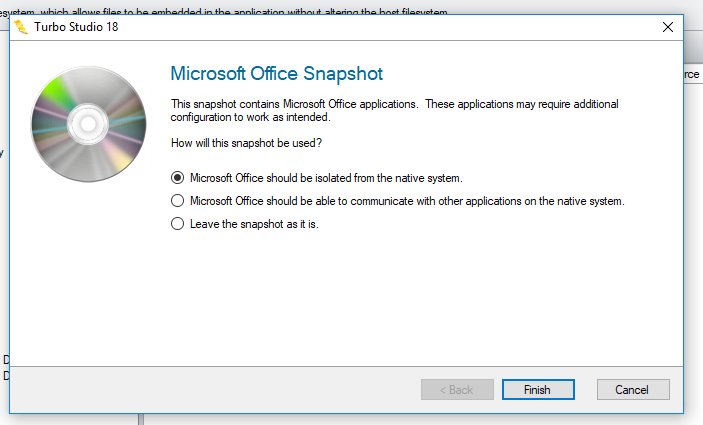The width and height of the screenshot is (703, 425).
Task: Close the Turbo Studio 18 dialog
Action: pyautogui.click(x=667, y=28)
